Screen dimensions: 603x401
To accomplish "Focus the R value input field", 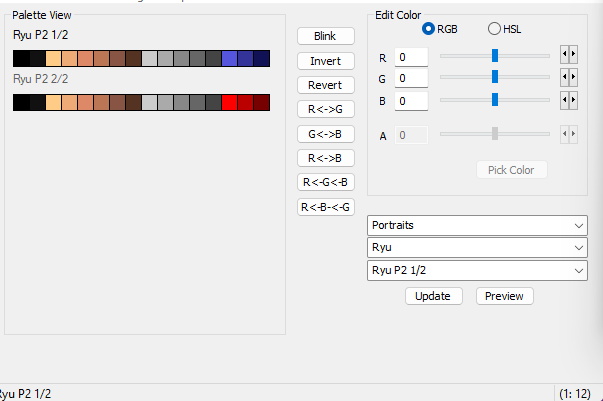I will (x=411, y=57).
